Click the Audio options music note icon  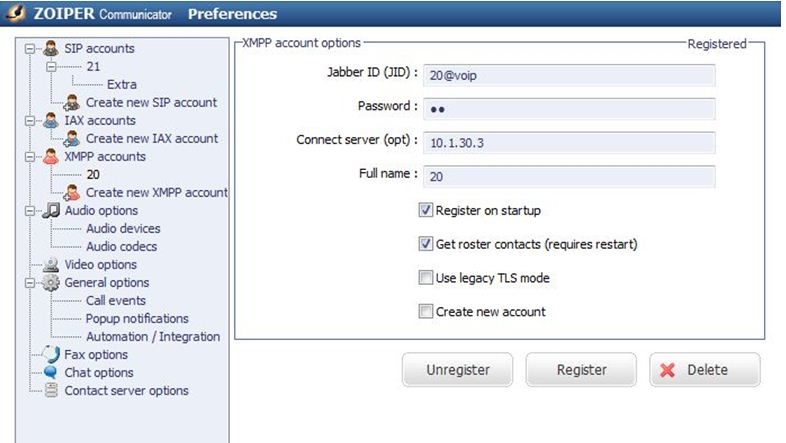(51, 210)
